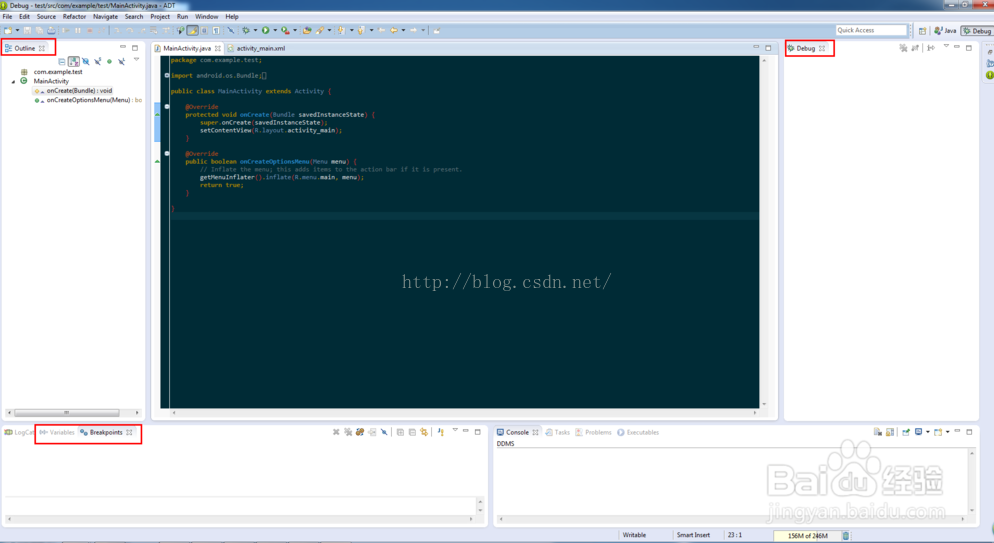Viewport: 994px width, 543px height.
Task: Switch to the Java perspective
Action: pos(945,30)
